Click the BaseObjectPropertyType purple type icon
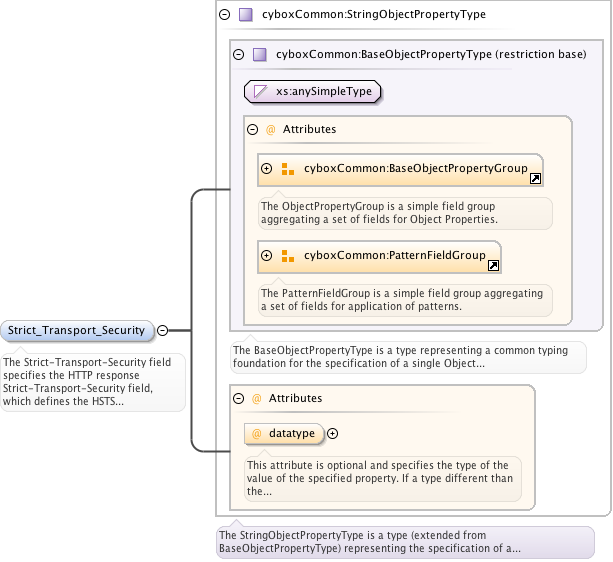Viewport: 613px width, 562px height. coord(259,55)
